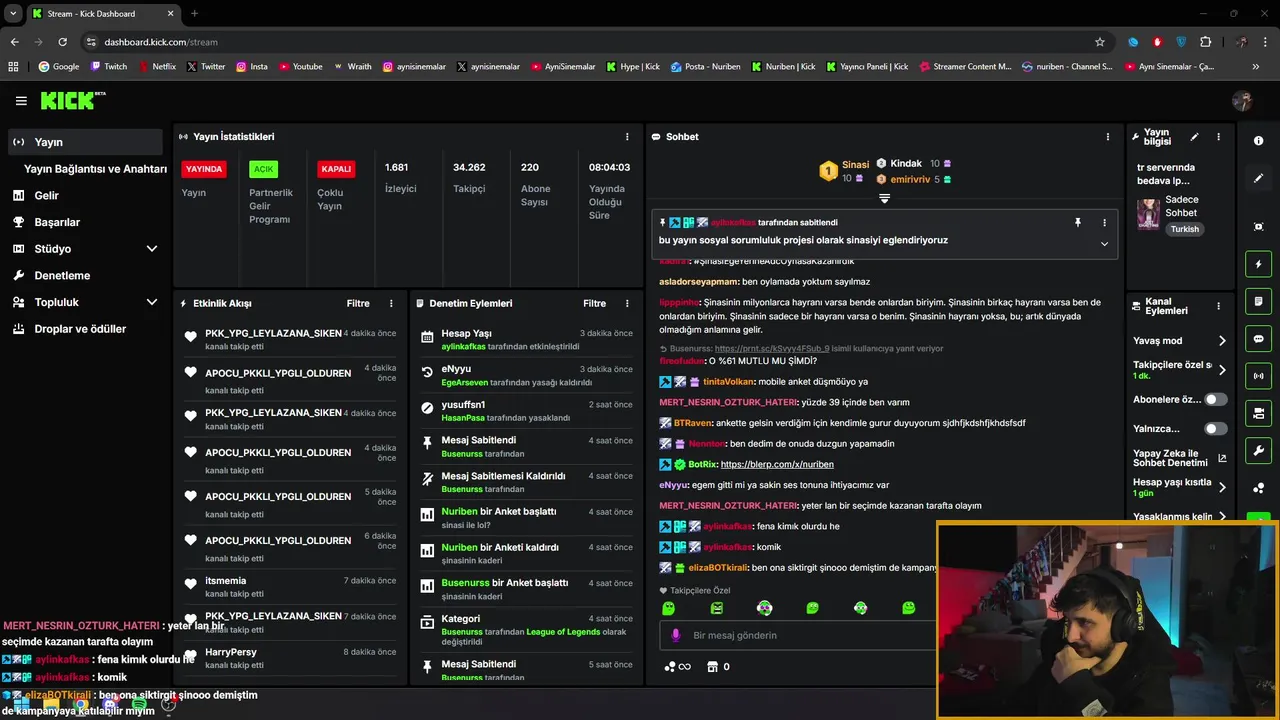Click the document note icon in right sidebar
Image resolution: width=1280 pixels, height=720 pixels.
(1258, 301)
